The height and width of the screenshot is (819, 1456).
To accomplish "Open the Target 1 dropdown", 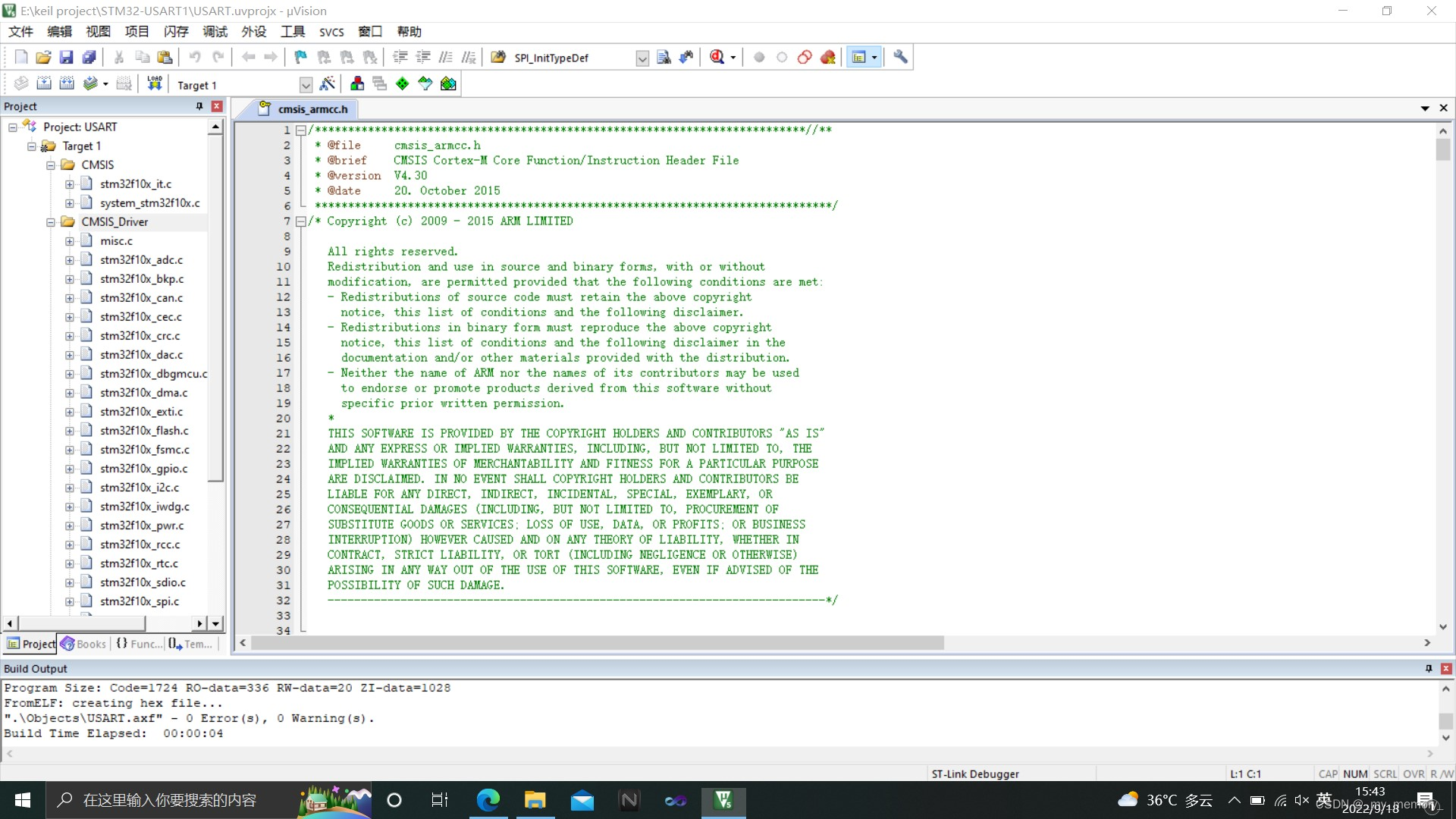I will (x=306, y=85).
